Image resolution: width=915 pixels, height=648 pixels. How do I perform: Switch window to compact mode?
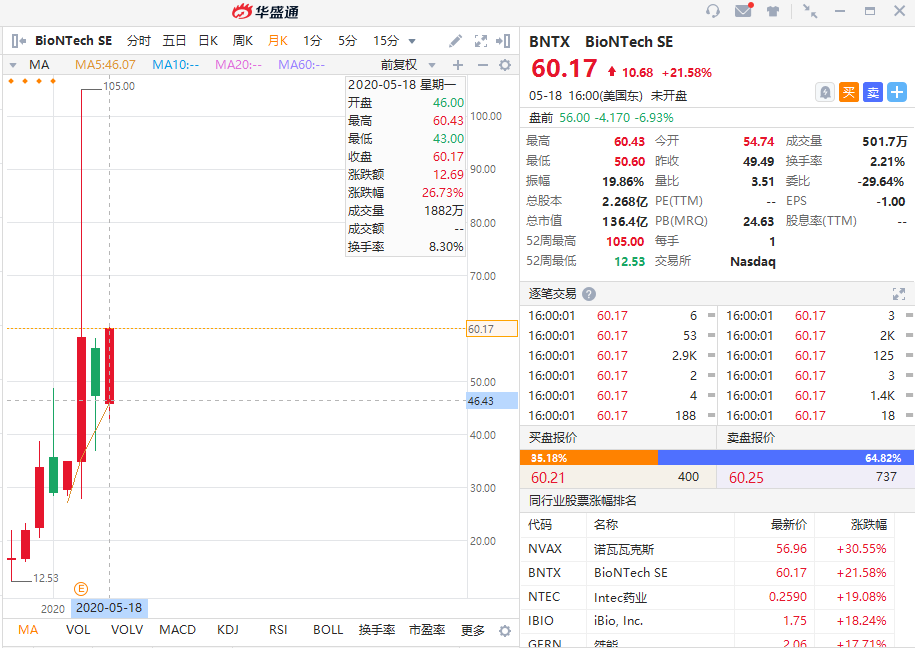[809, 11]
